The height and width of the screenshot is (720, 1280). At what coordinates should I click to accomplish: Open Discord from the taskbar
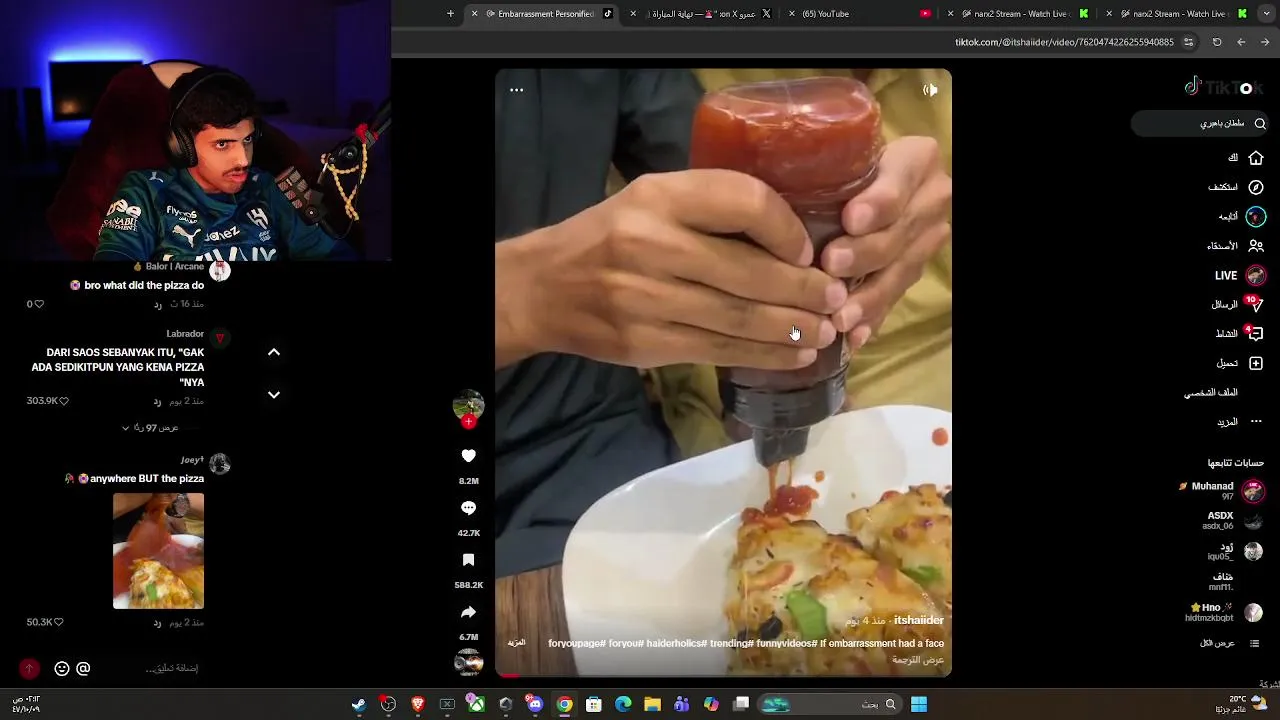[535, 705]
